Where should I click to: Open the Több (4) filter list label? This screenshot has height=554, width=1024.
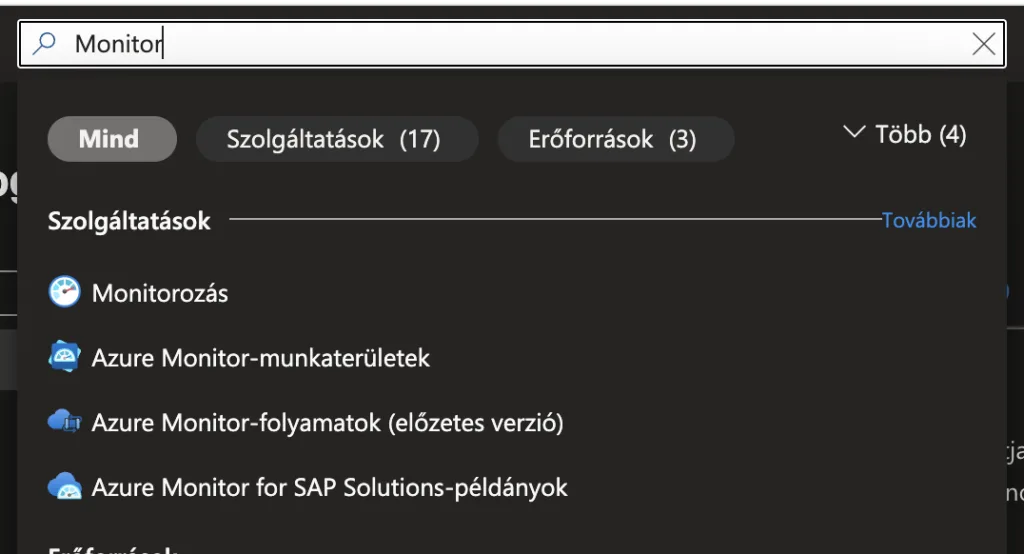[x=921, y=134]
